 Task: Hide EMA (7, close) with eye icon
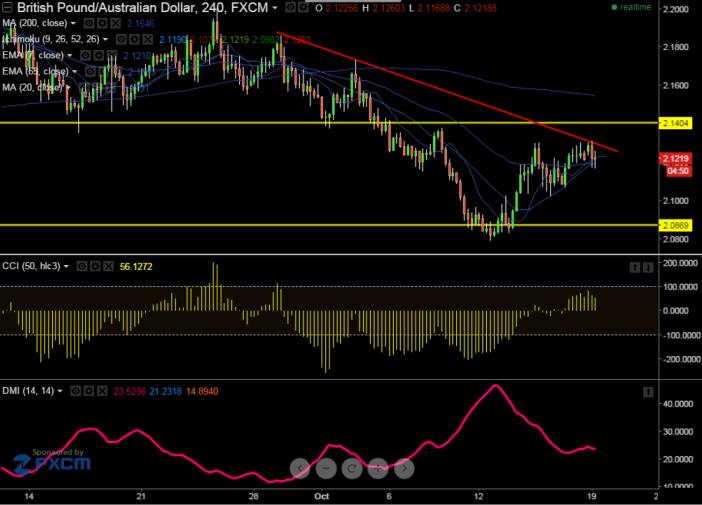(x=86, y=56)
